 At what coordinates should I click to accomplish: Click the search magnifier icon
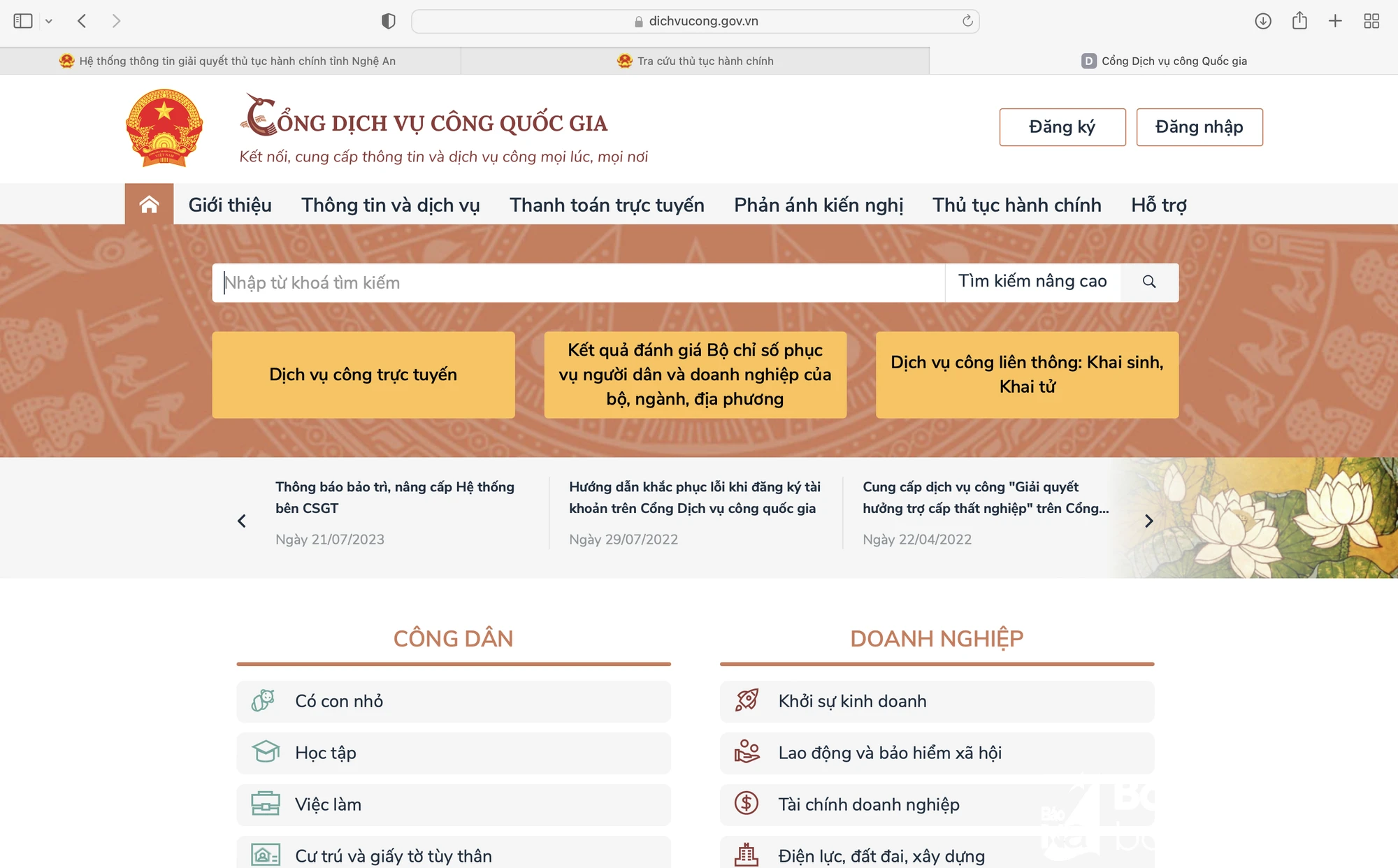(1149, 282)
